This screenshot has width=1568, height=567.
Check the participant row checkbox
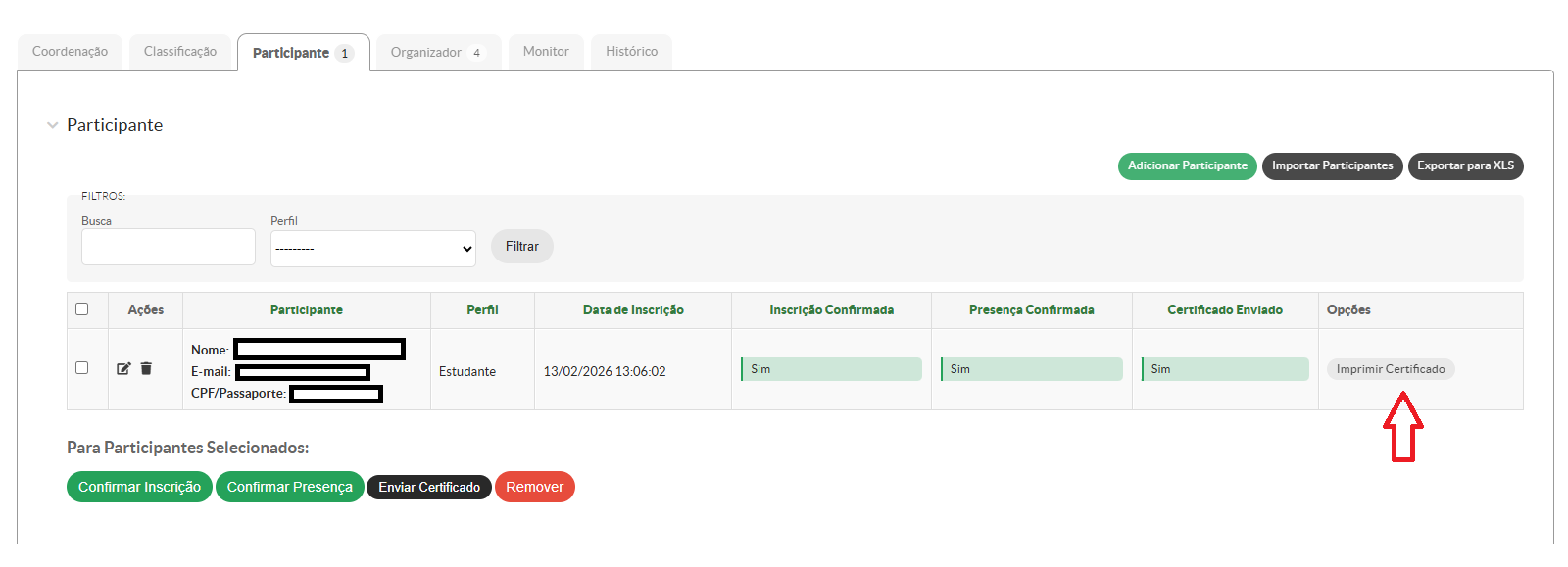click(82, 368)
